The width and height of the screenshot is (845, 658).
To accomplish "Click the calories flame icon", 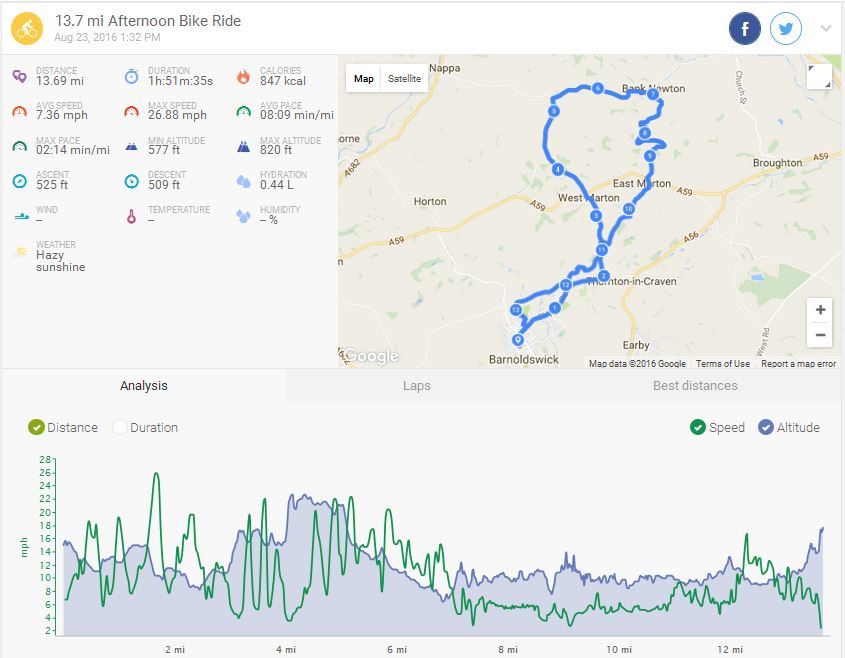I will (x=243, y=76).
